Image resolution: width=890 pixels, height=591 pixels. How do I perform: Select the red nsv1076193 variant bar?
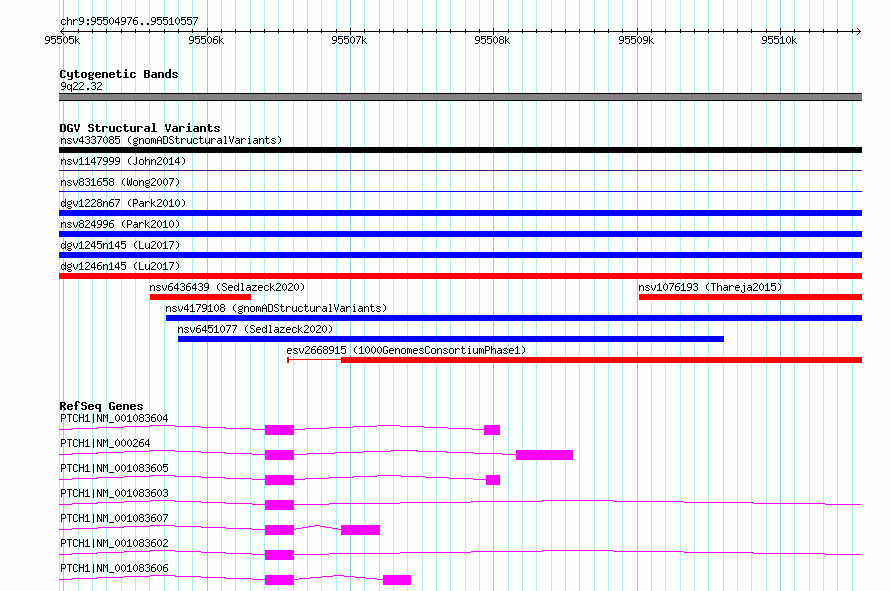[750, 297]
